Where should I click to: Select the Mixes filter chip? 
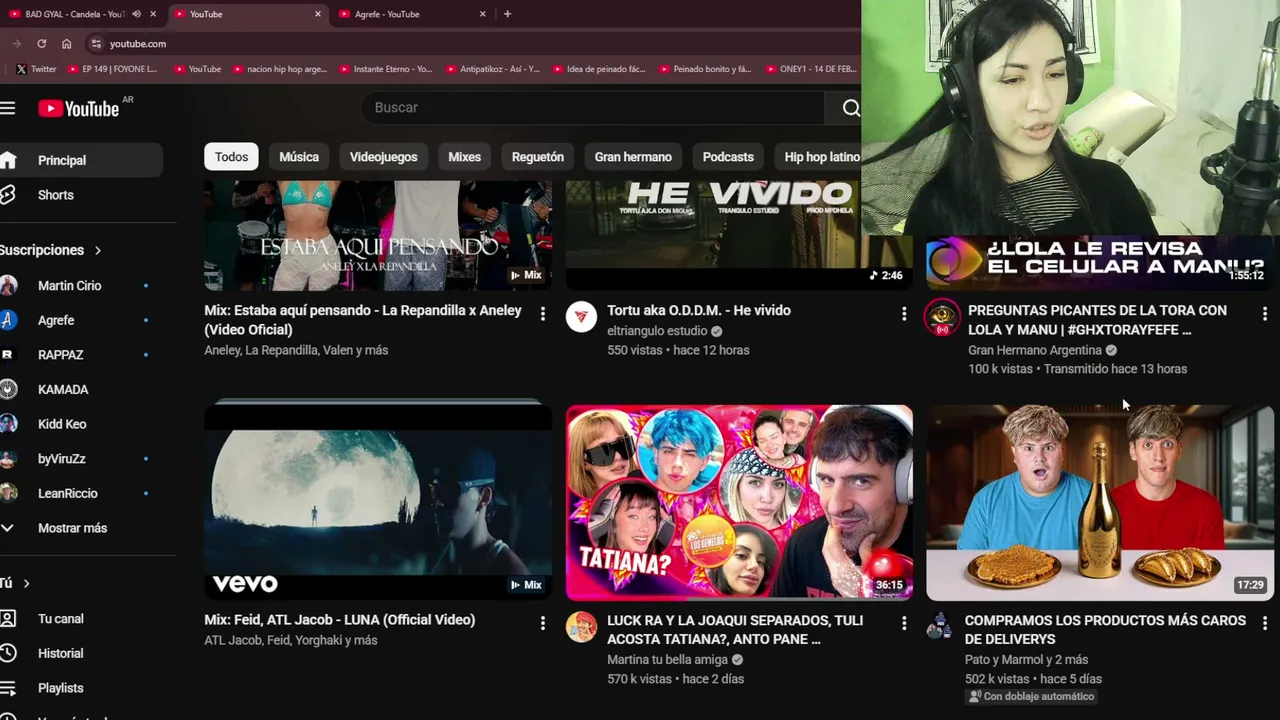tap(464, 157)
